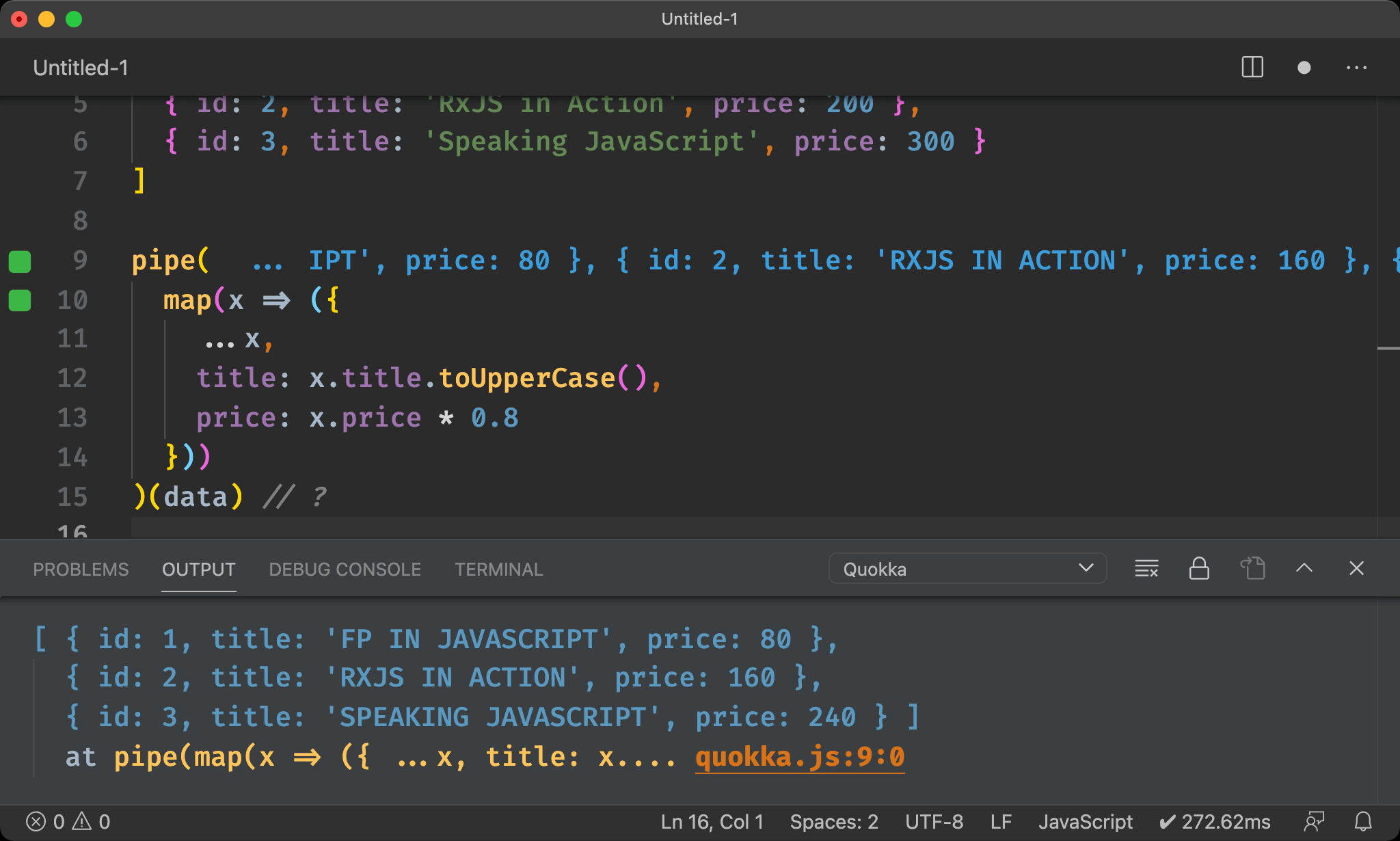Click line number 15 in gutter
The width and height of the screenshot is (1400, 841).
[x=72, y=497]
